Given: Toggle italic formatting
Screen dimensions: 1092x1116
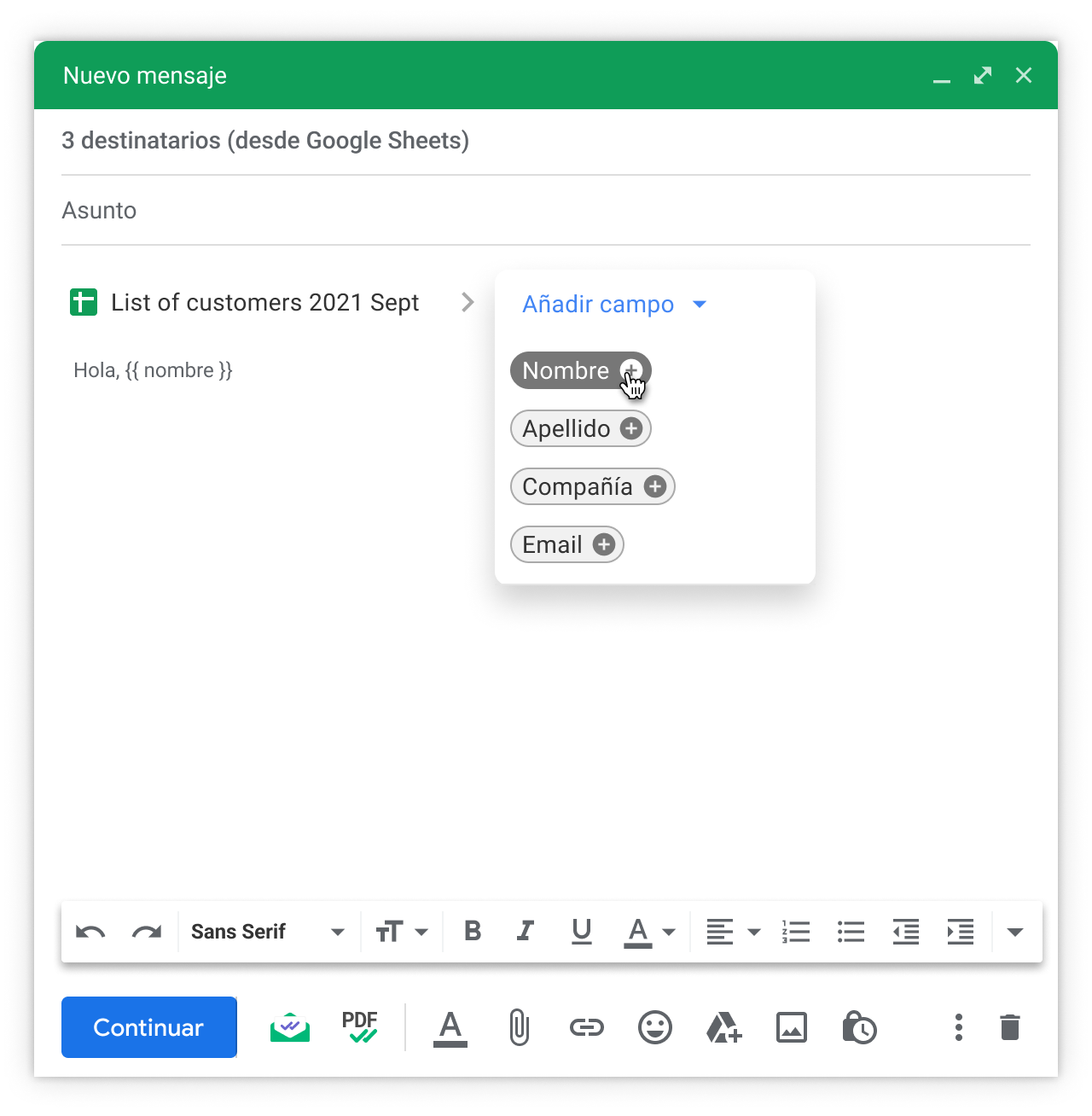Looking at the screenshot, I should tap(526, 931).
